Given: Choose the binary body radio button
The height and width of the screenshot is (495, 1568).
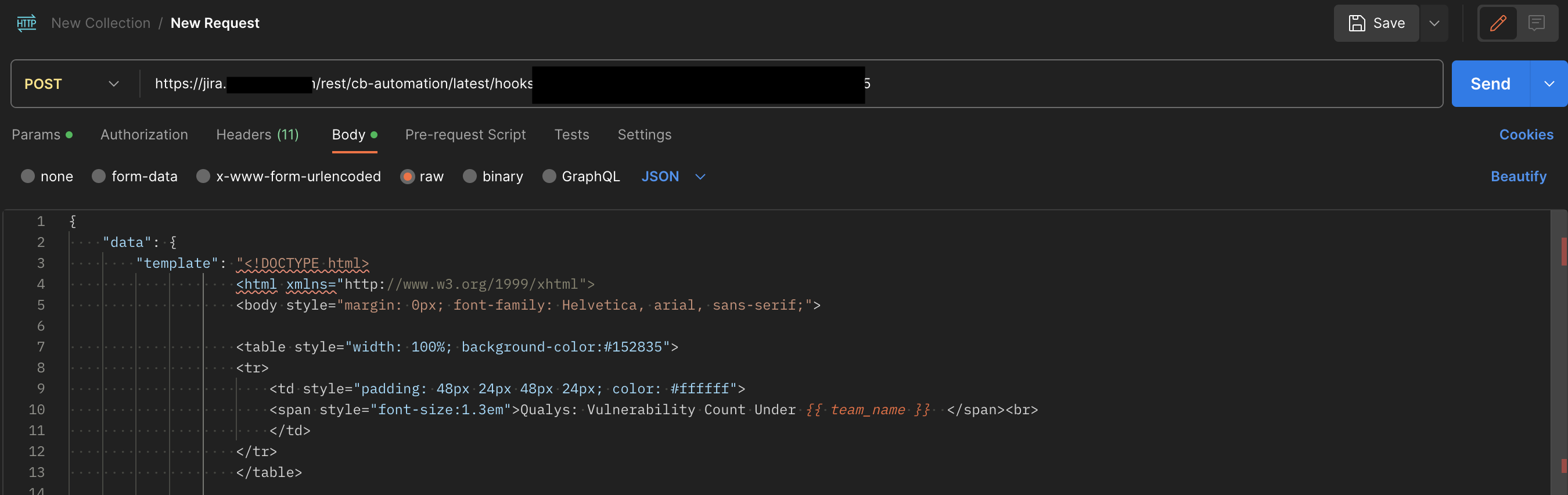Looking at the screenshot, I should [469, 176].
